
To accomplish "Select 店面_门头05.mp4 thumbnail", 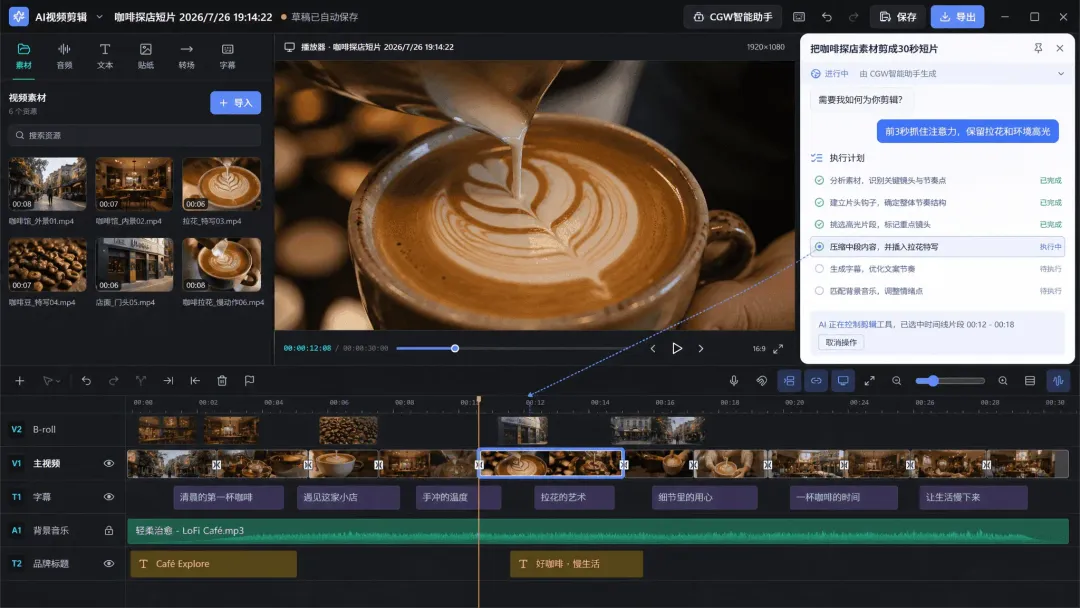I will pyautogui.click(x=134, y=265).
